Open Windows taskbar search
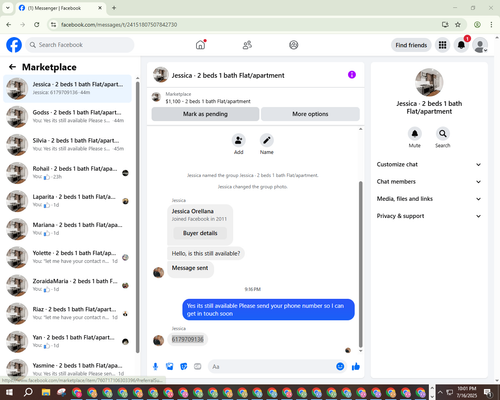This screenshot has height=400, width=500. pyautogui.click(x=28, y=392)
